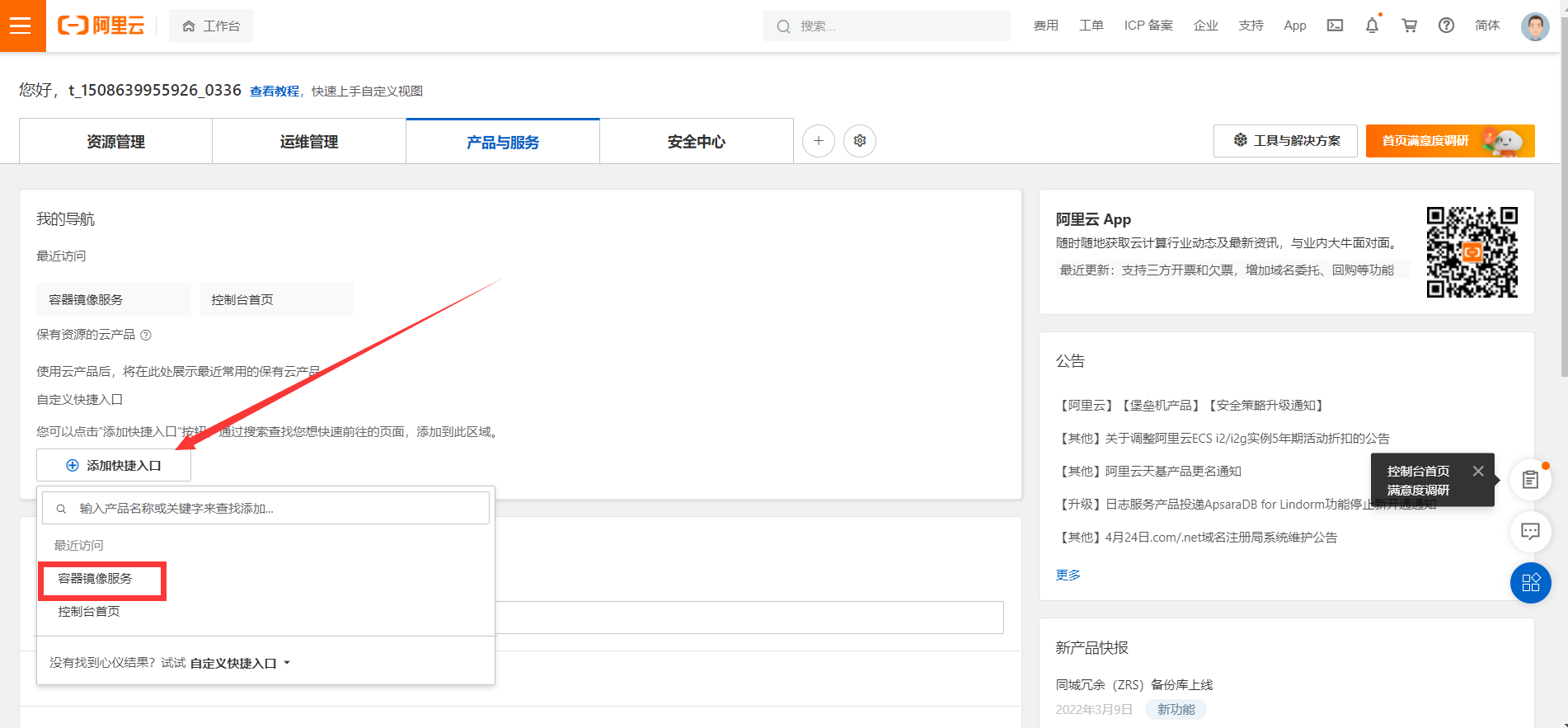Click help icon beside 保有资源的云产品
This screenshot has height=728, width=1568.
coord(146,335)
